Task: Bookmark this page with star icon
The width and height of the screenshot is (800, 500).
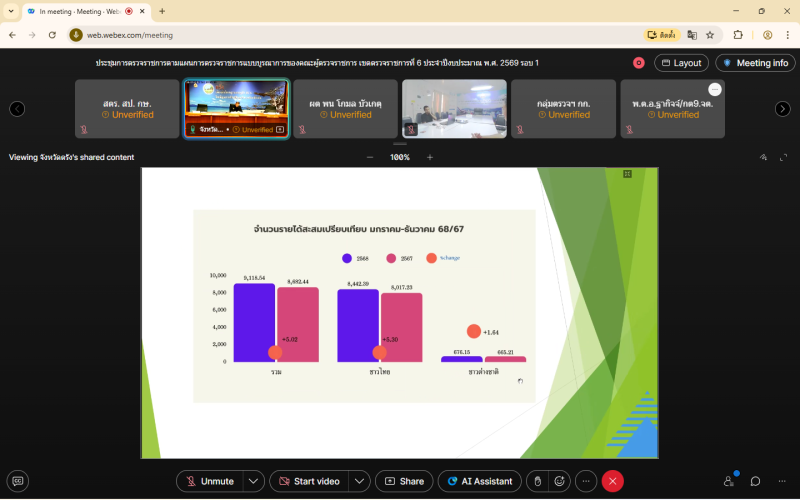Action: (710, 34)
